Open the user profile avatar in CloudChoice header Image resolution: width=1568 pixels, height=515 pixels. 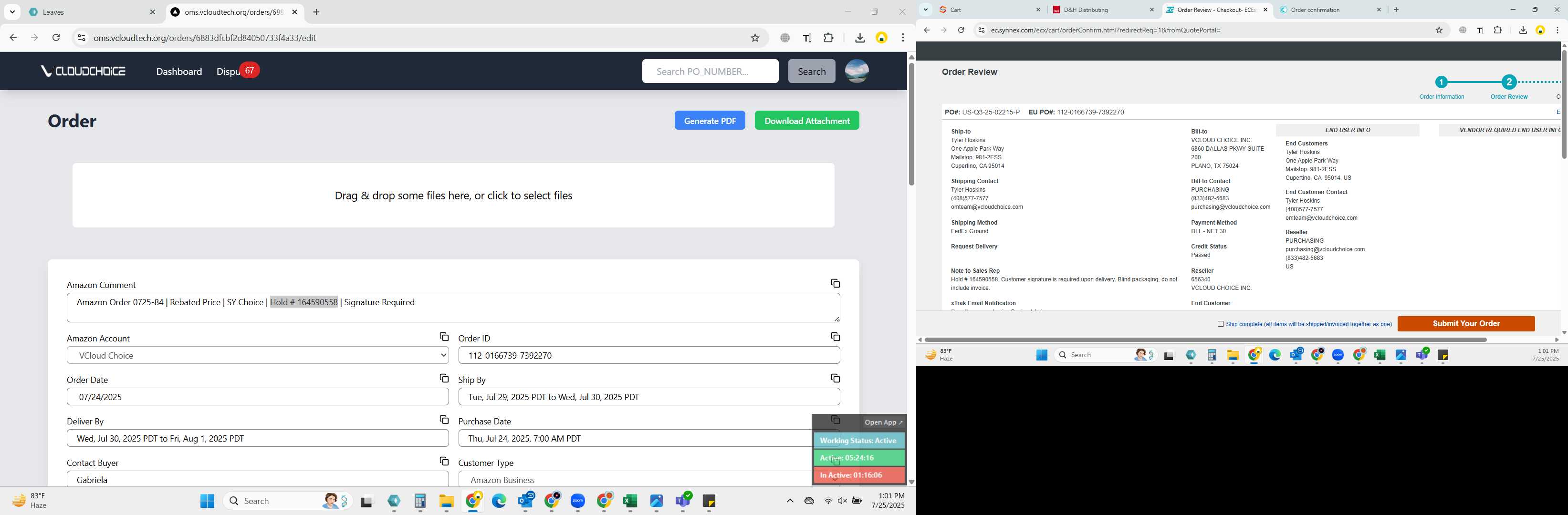pos(857,71)
